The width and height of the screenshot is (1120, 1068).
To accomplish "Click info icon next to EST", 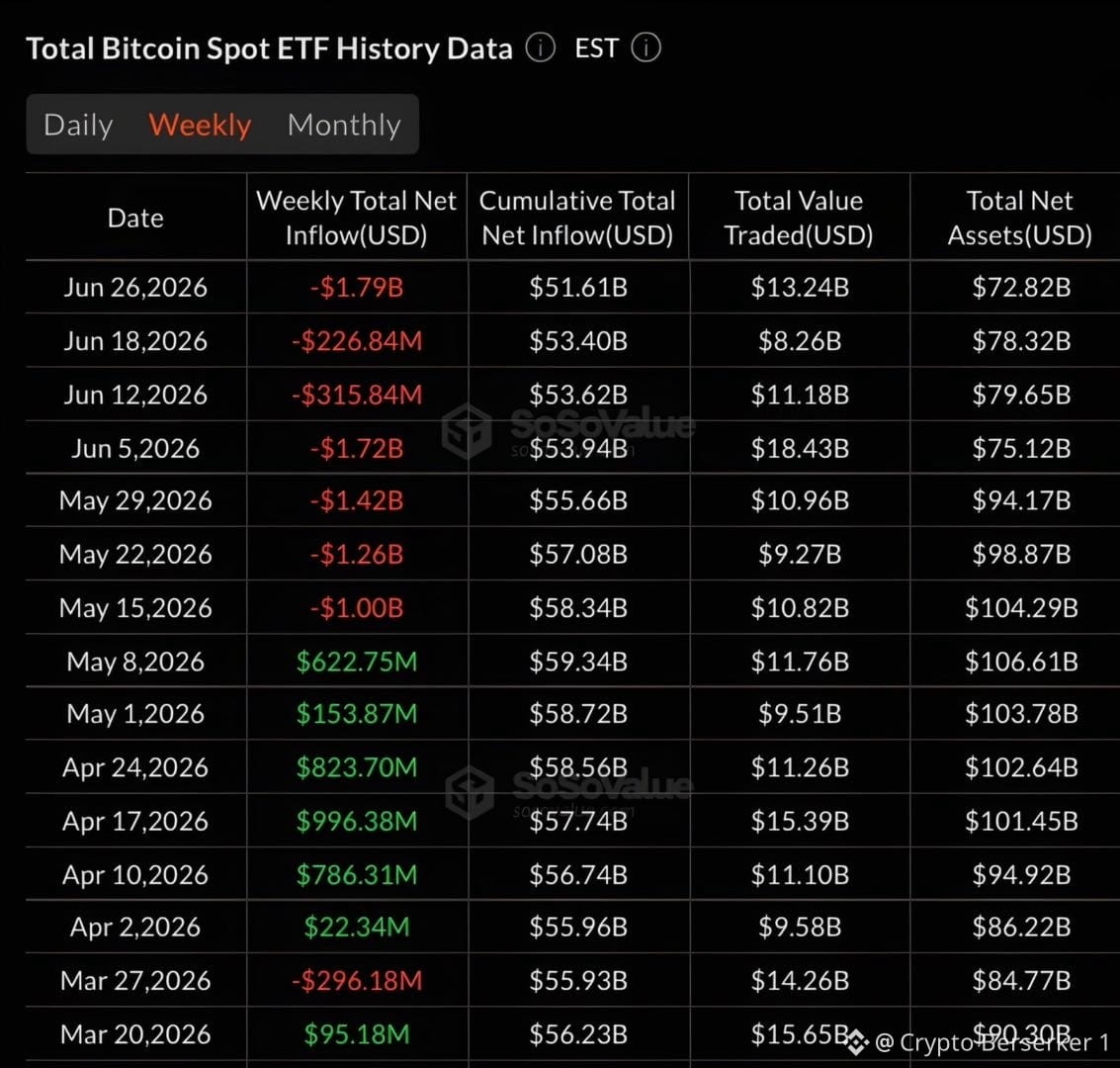I will point(646,47).
